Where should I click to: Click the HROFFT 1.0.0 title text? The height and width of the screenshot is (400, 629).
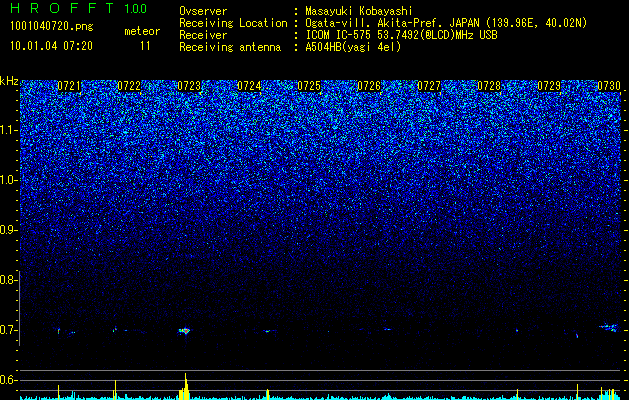click(78, 8)
